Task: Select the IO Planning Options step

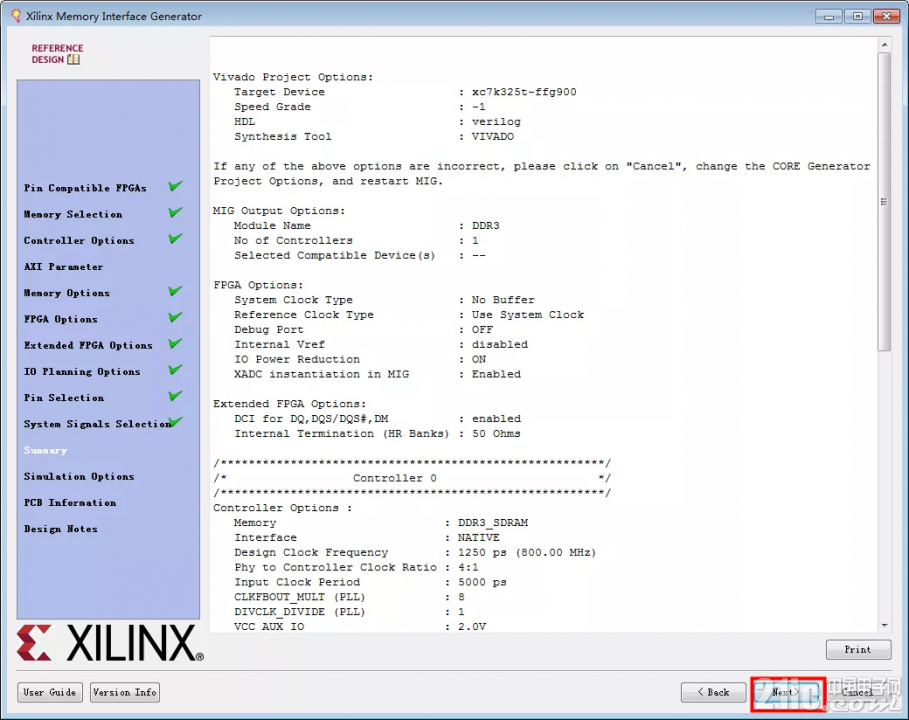Action: click(x=82, y=372)
